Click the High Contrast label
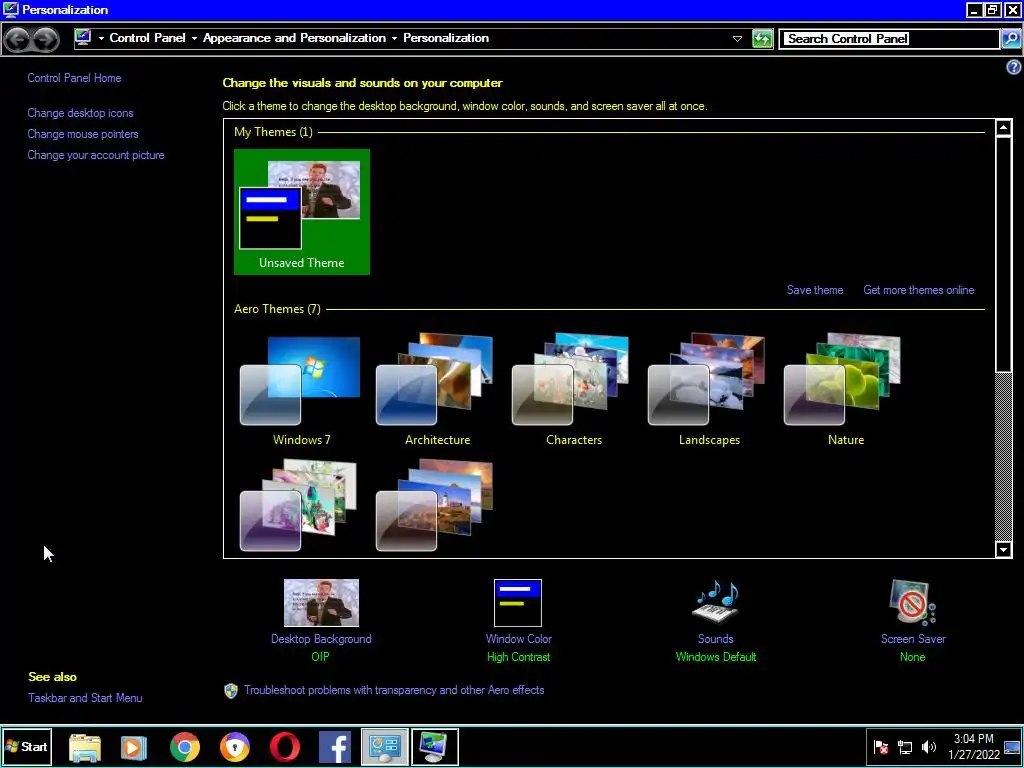 [519, 657]
